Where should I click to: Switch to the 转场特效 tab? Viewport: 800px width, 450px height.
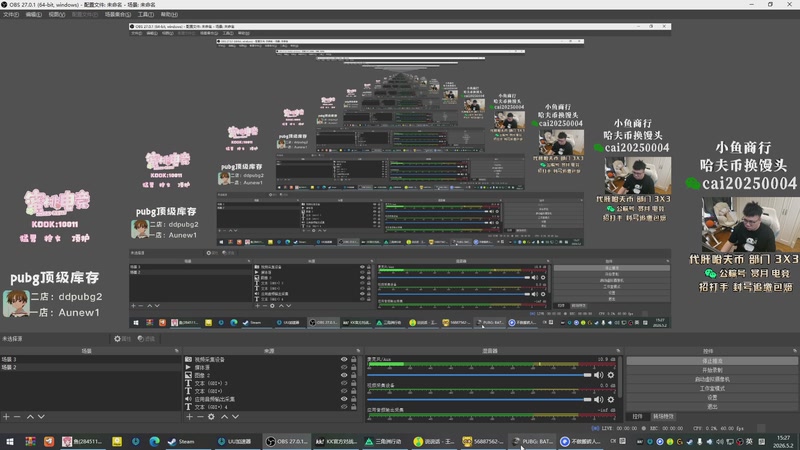pyautogui.click(x=663, y=416)
